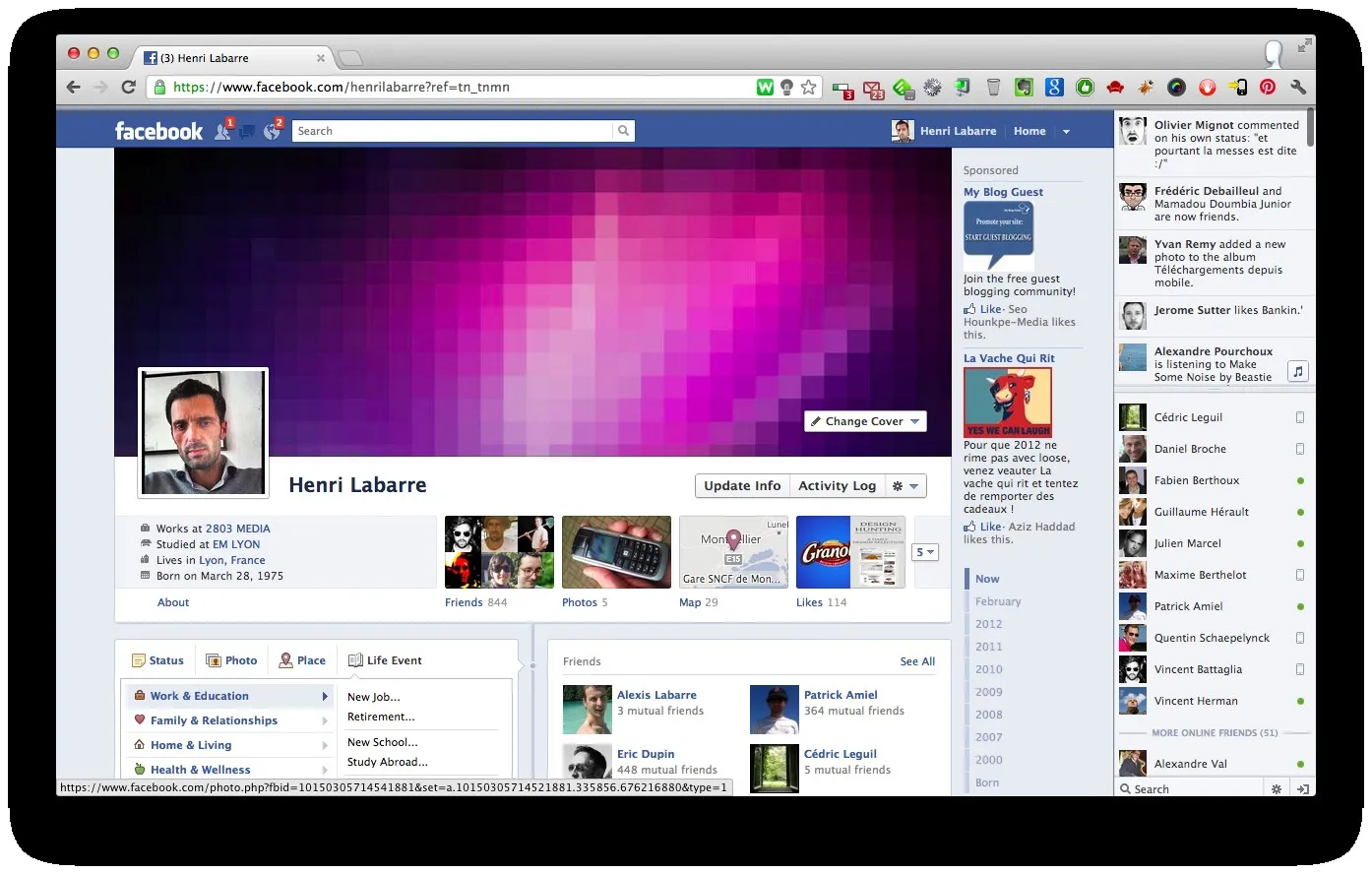Click the lightbulb icon in the address bar
This screenshot has height=874, width=1372.
[x=786, y=87]
